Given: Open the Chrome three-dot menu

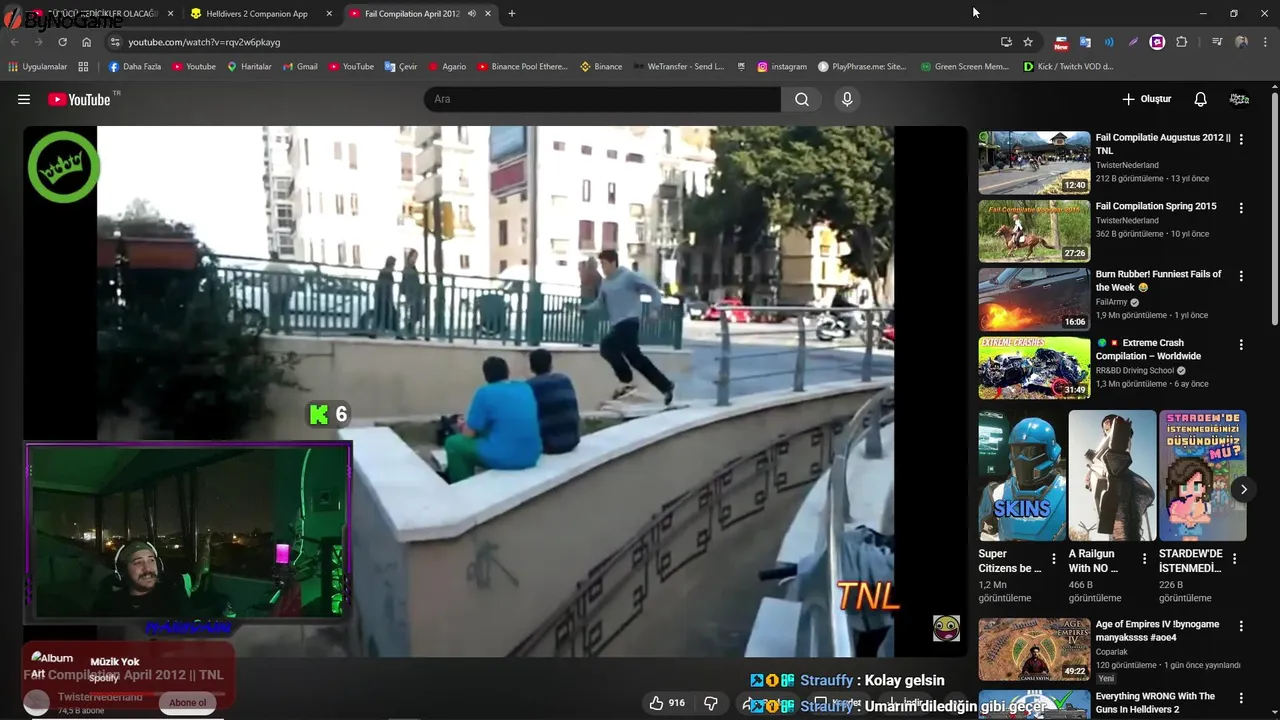Looking at the screenshot, I should pyautogui.click(x=1266, y=42).
